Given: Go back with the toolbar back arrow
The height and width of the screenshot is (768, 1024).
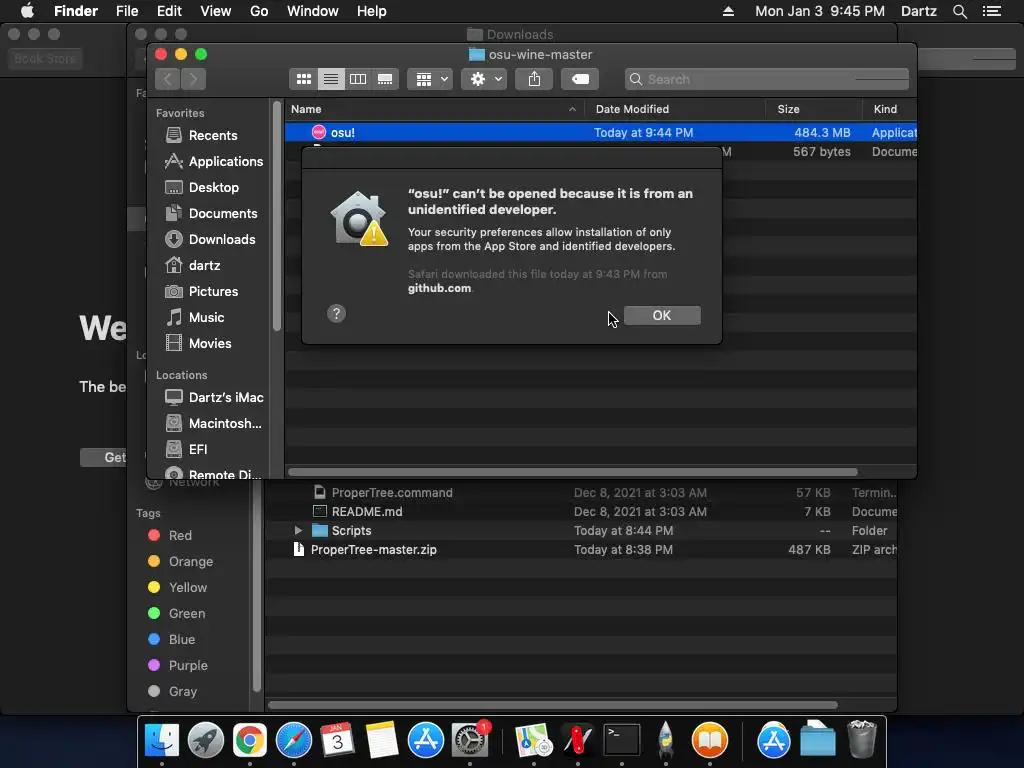Looking at the screenshot, I should pos(168,79).
